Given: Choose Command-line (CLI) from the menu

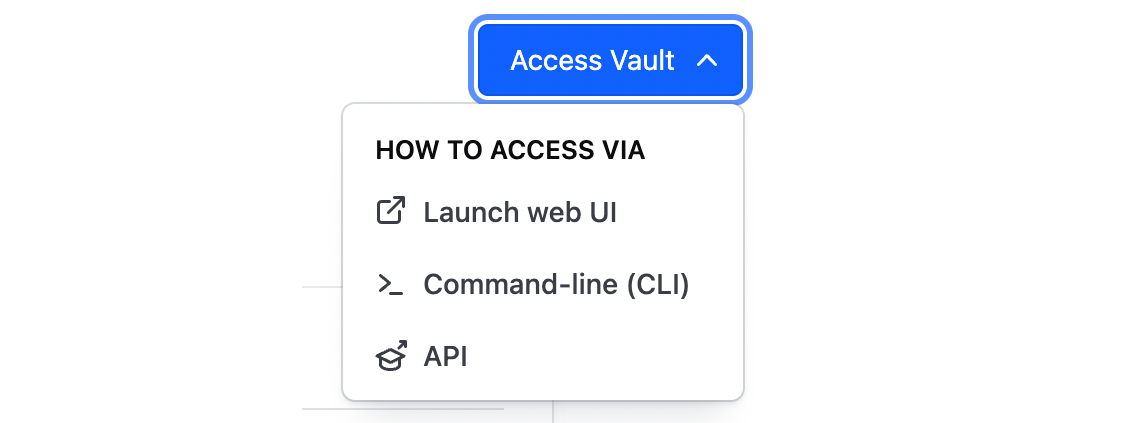Looking at the screenshot, I should pos(543,284).
